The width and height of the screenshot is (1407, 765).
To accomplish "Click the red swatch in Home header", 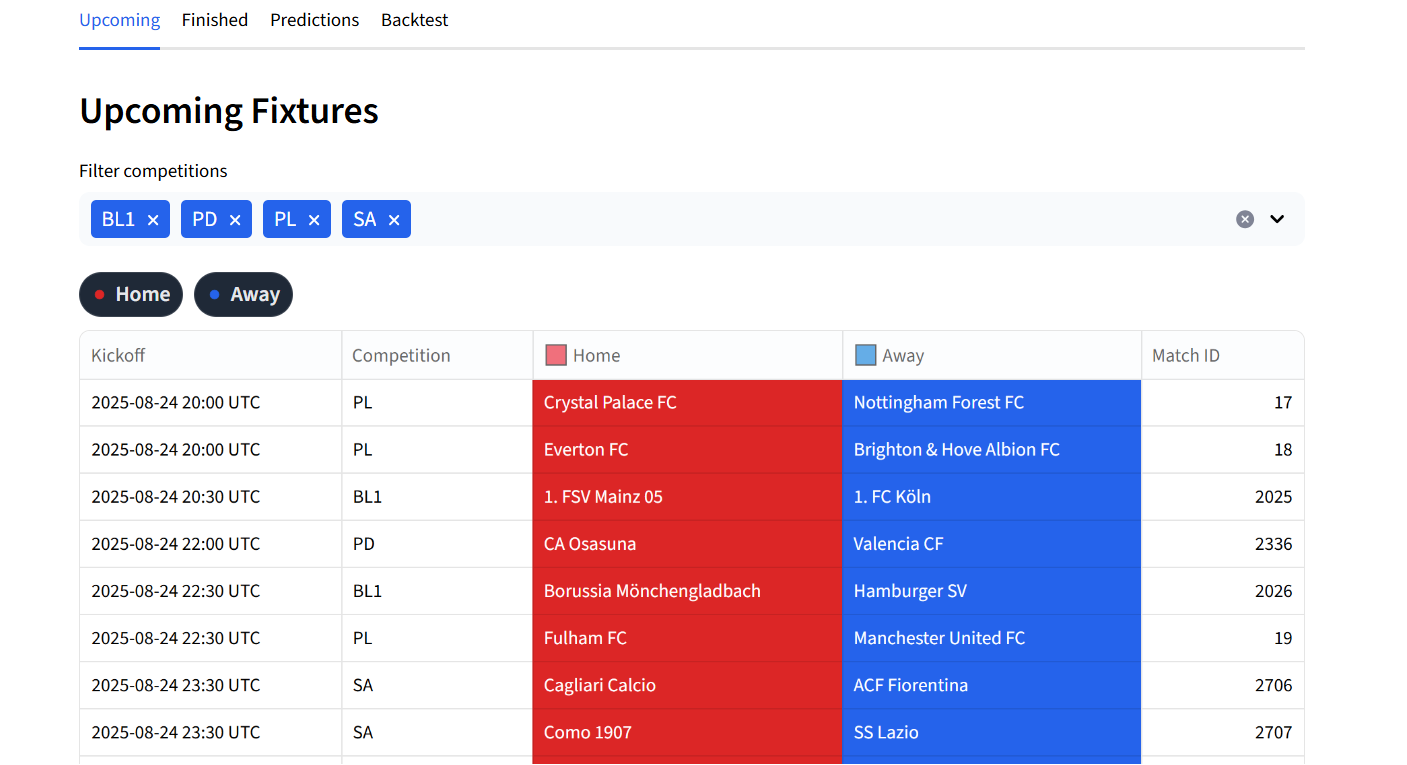I will pyautogui.click(x=556, y=355).
